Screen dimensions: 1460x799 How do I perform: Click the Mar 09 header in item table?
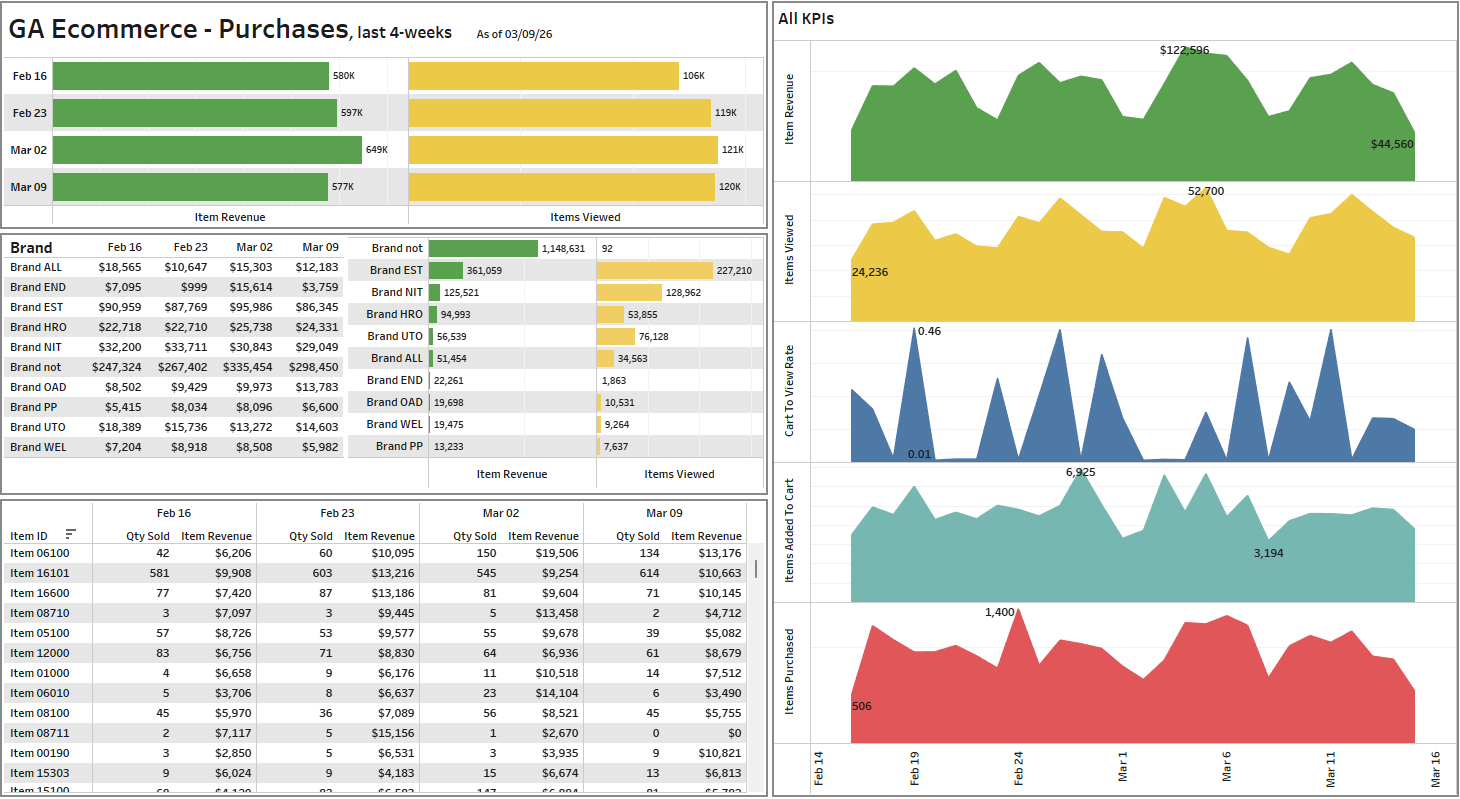click(664, 513)
